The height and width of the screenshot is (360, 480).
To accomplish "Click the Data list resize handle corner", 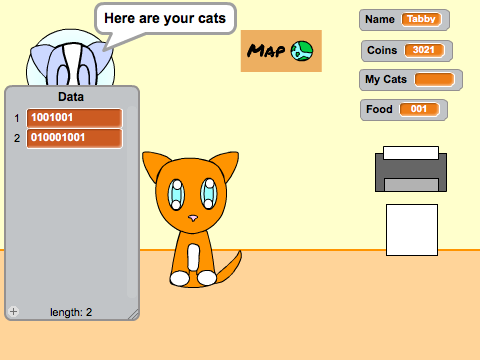I will click(134, 314).
